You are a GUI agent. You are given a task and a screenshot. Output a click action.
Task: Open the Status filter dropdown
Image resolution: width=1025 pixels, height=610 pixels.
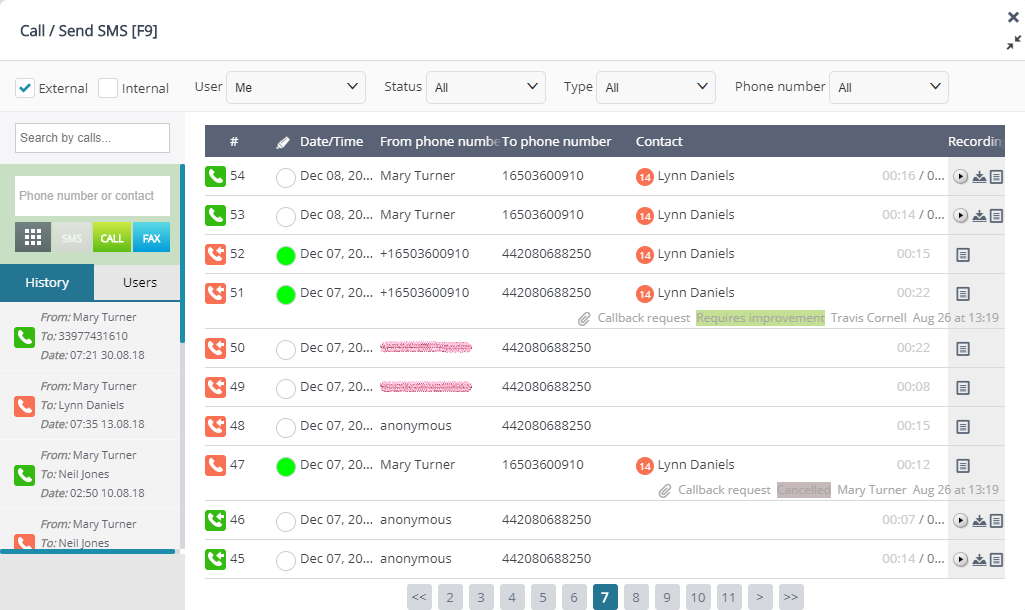486,87
